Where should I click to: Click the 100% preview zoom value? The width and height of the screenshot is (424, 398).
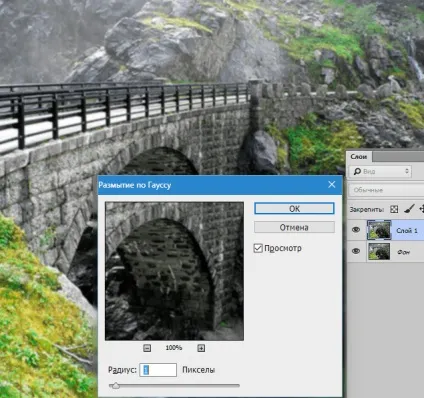click(x=174, y=348)
